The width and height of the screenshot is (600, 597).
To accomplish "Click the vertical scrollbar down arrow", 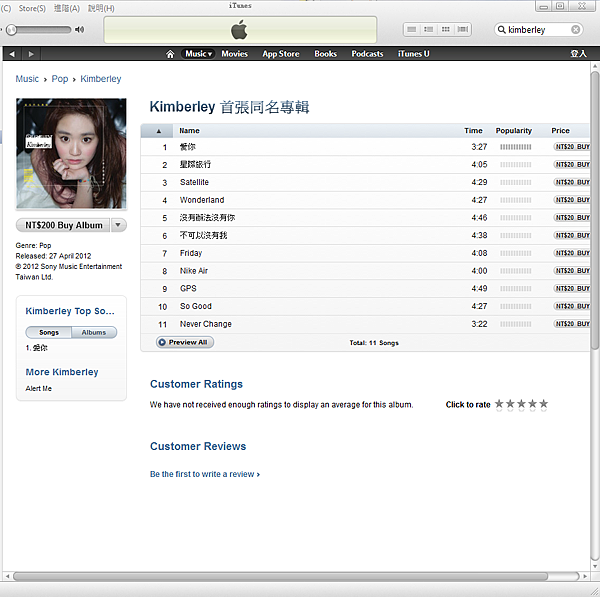I will (595, 566).
